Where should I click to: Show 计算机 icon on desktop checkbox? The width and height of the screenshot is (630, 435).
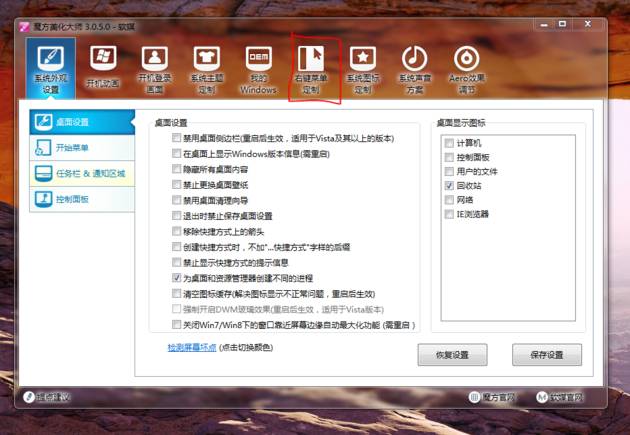(x=449, y=143)
